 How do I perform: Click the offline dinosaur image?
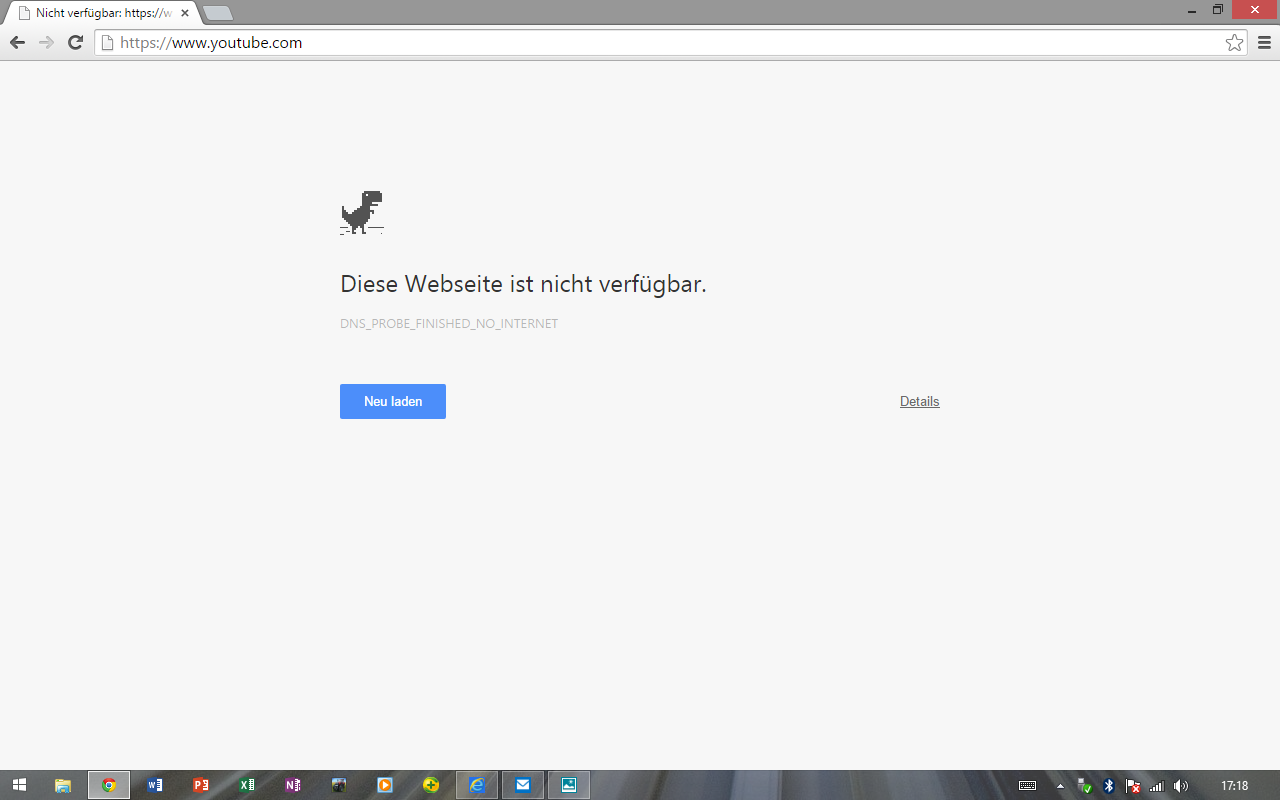(362, 212)
